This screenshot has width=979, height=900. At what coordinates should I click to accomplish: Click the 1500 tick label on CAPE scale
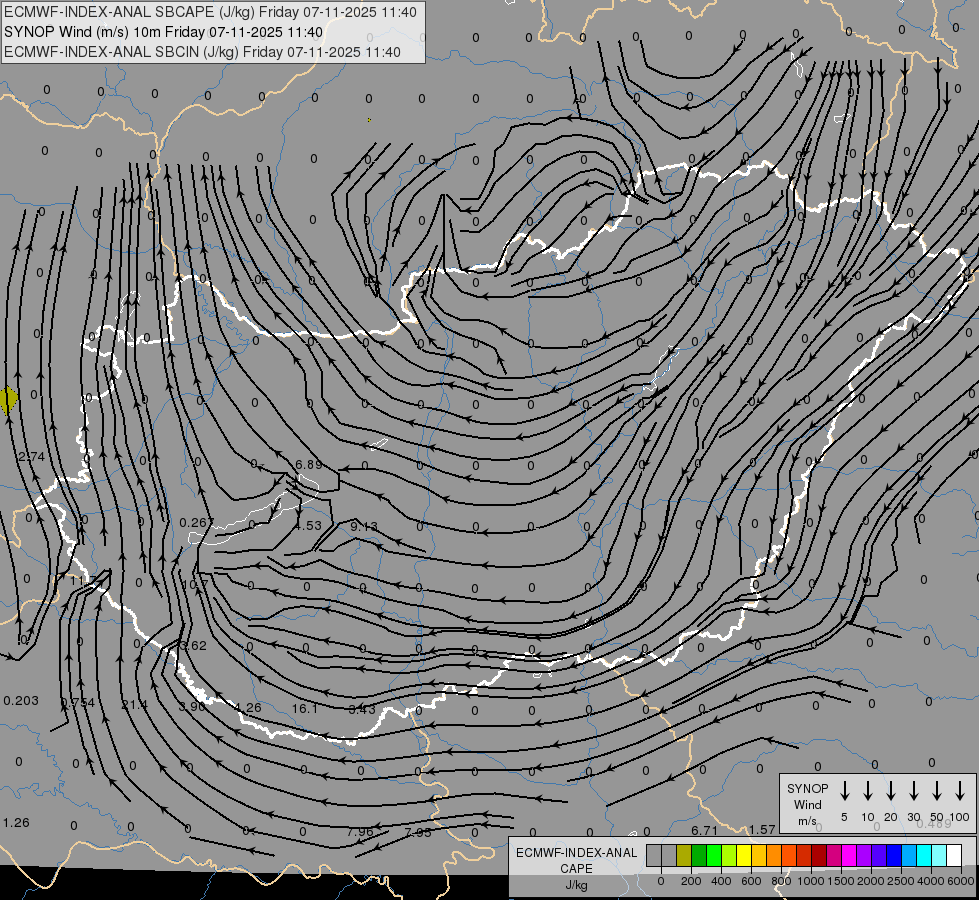841,881
